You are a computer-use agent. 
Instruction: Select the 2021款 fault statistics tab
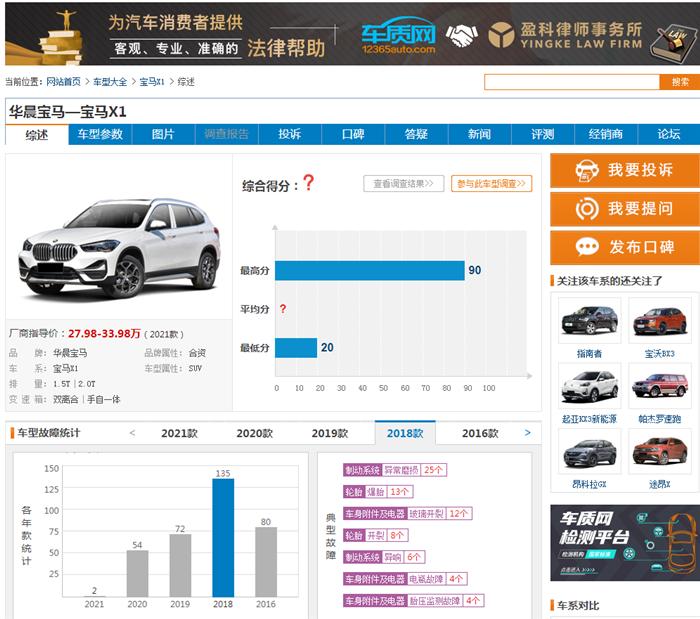click(179, 433)
